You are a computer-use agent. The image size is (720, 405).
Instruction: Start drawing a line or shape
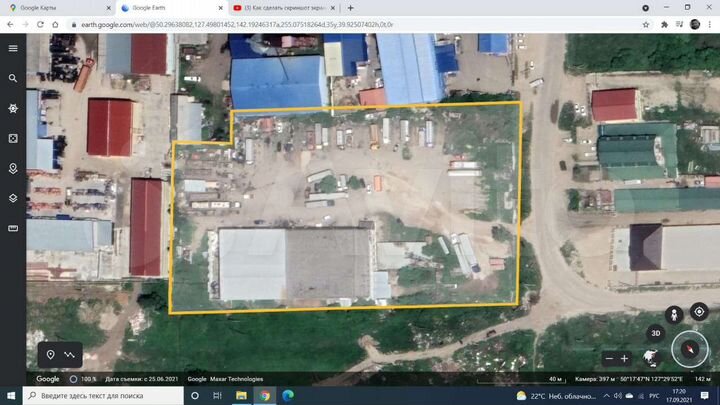(x=70, y=354)
